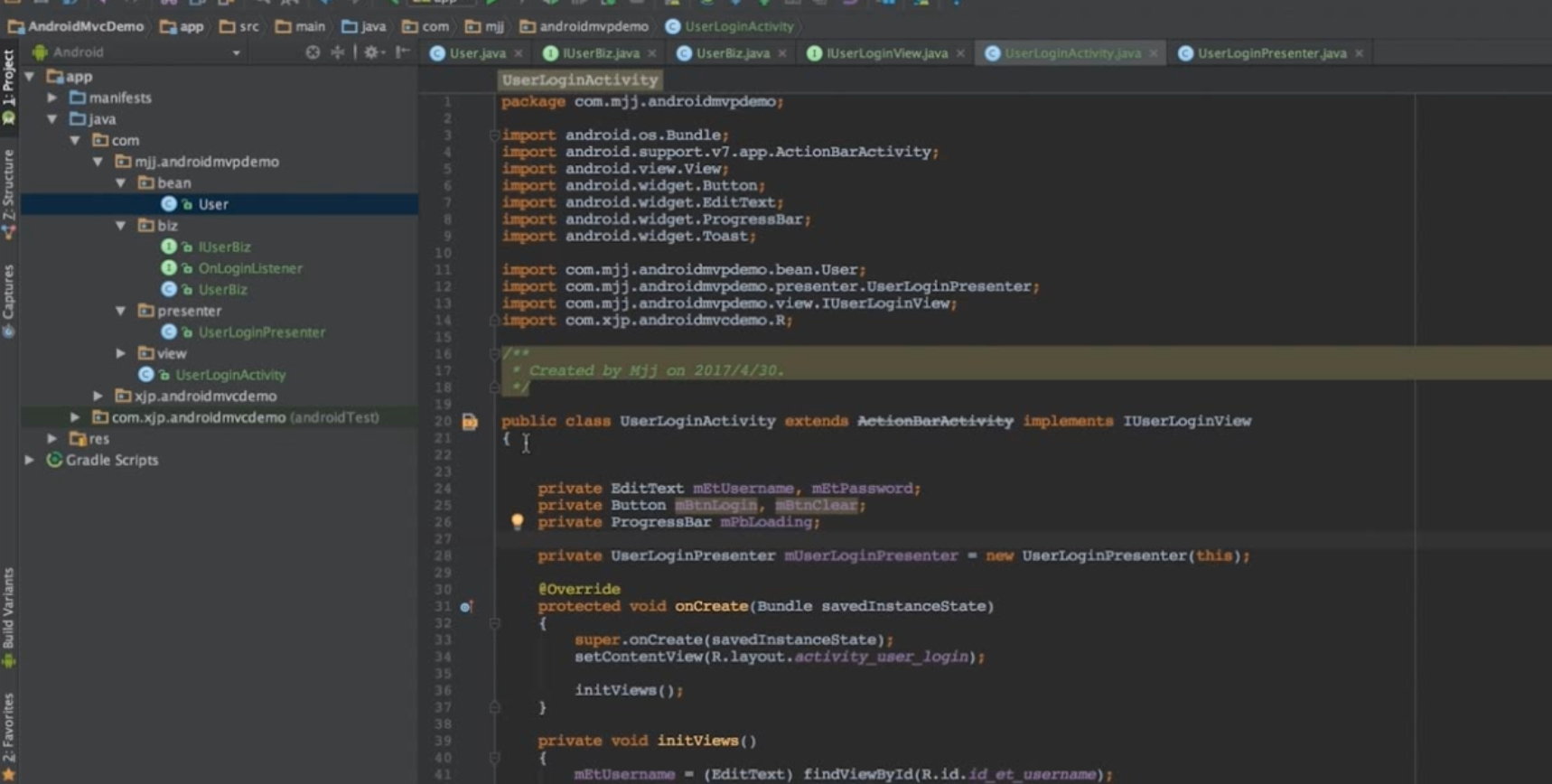This screenshot has height=784, width=1552.
Task: Click the collapse-all icon in Project panel header
Action: click(x=338, y=52)
